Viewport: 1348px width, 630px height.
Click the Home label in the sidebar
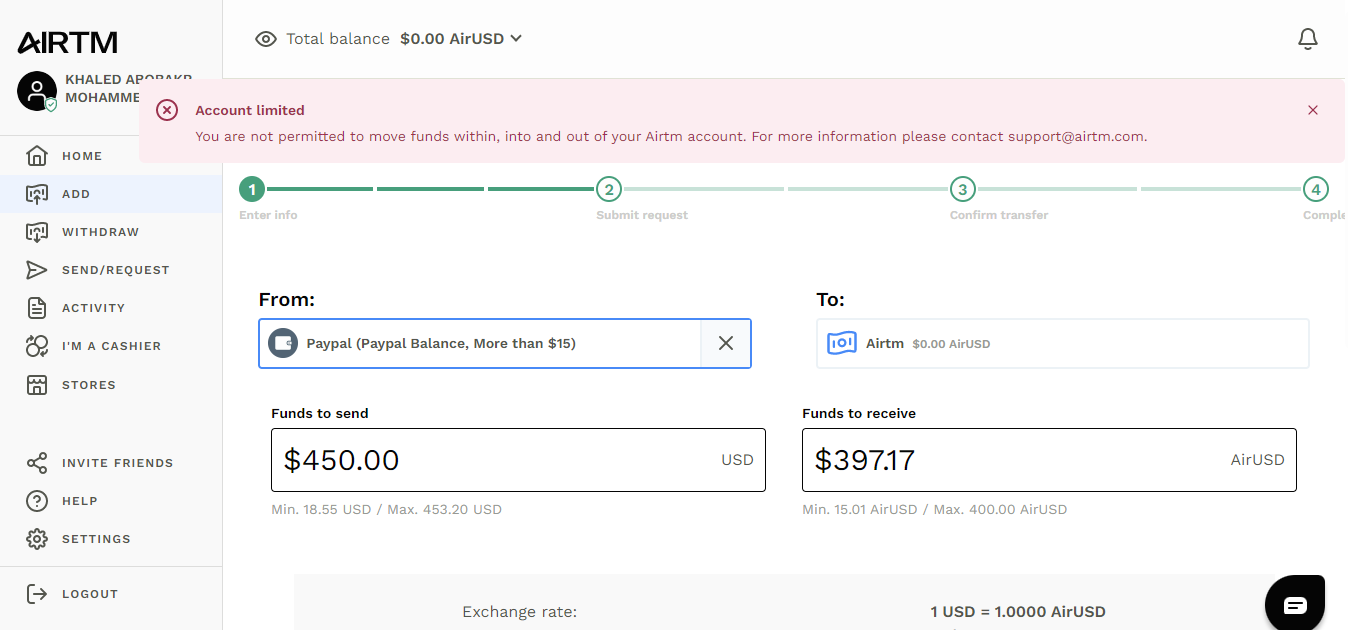[x=82, y=156]
